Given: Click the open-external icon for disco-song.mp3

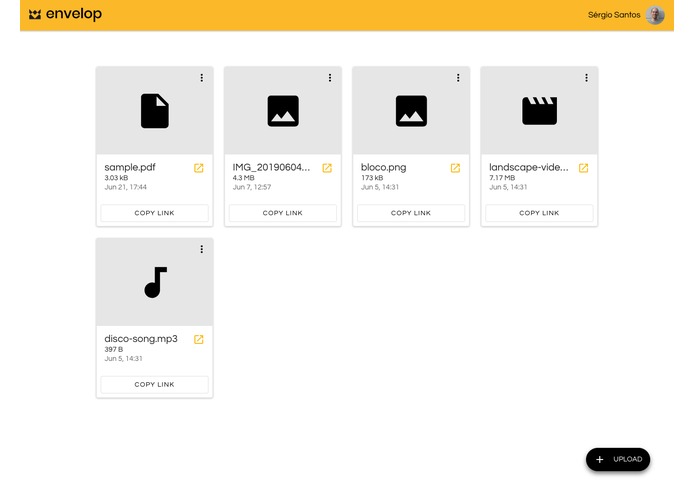Looking at the screenshot, I should pos(199,339).
